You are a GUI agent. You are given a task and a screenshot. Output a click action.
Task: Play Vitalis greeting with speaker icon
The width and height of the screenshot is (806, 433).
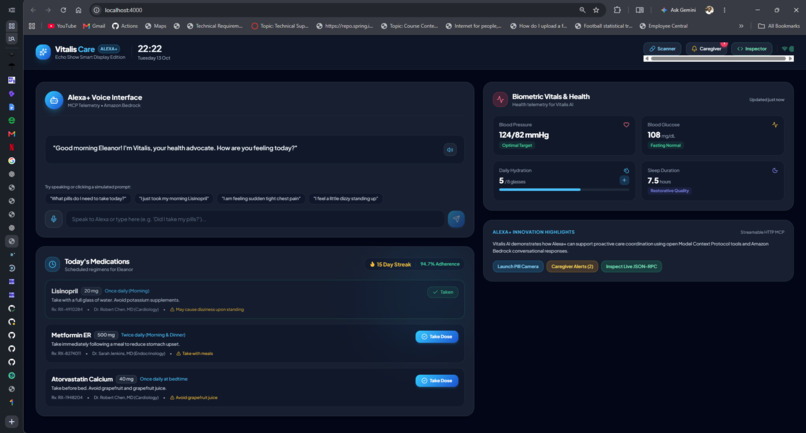[x=450, y=150]
